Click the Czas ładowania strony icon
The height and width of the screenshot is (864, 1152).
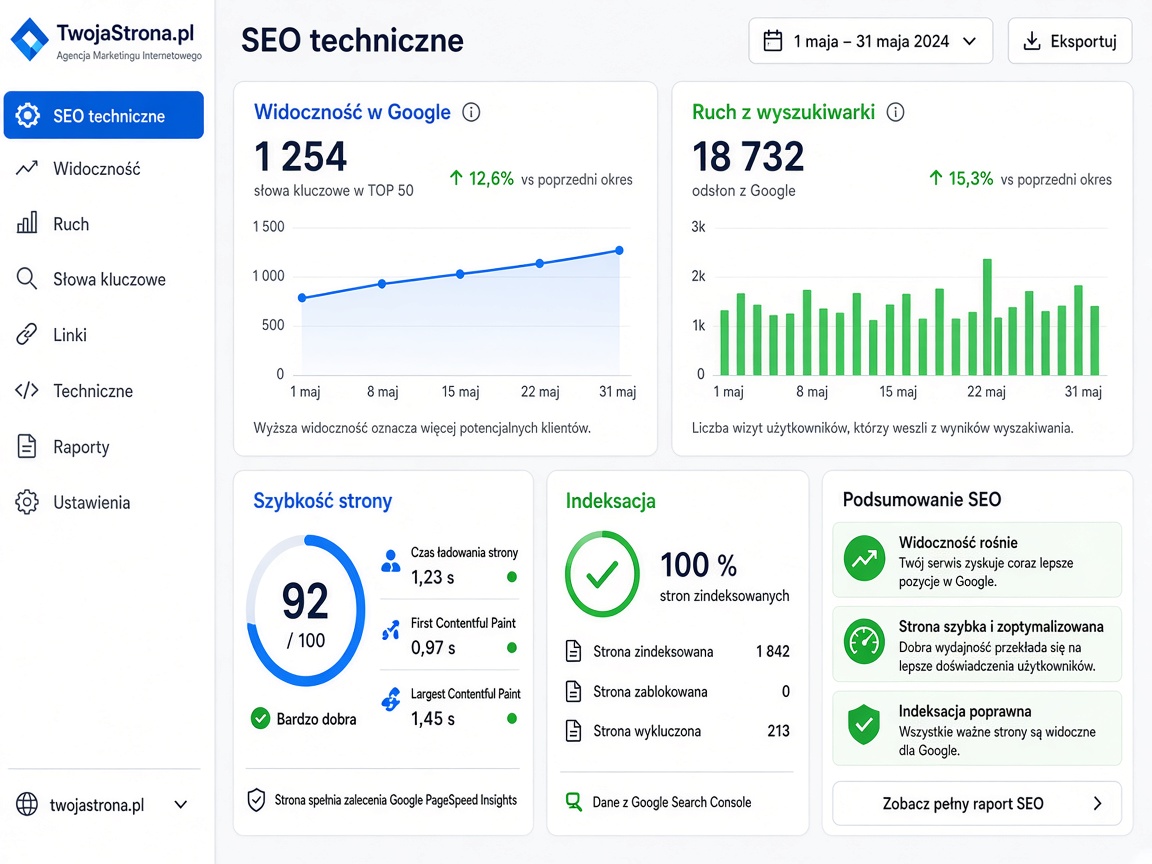click(x=391, y=561)
